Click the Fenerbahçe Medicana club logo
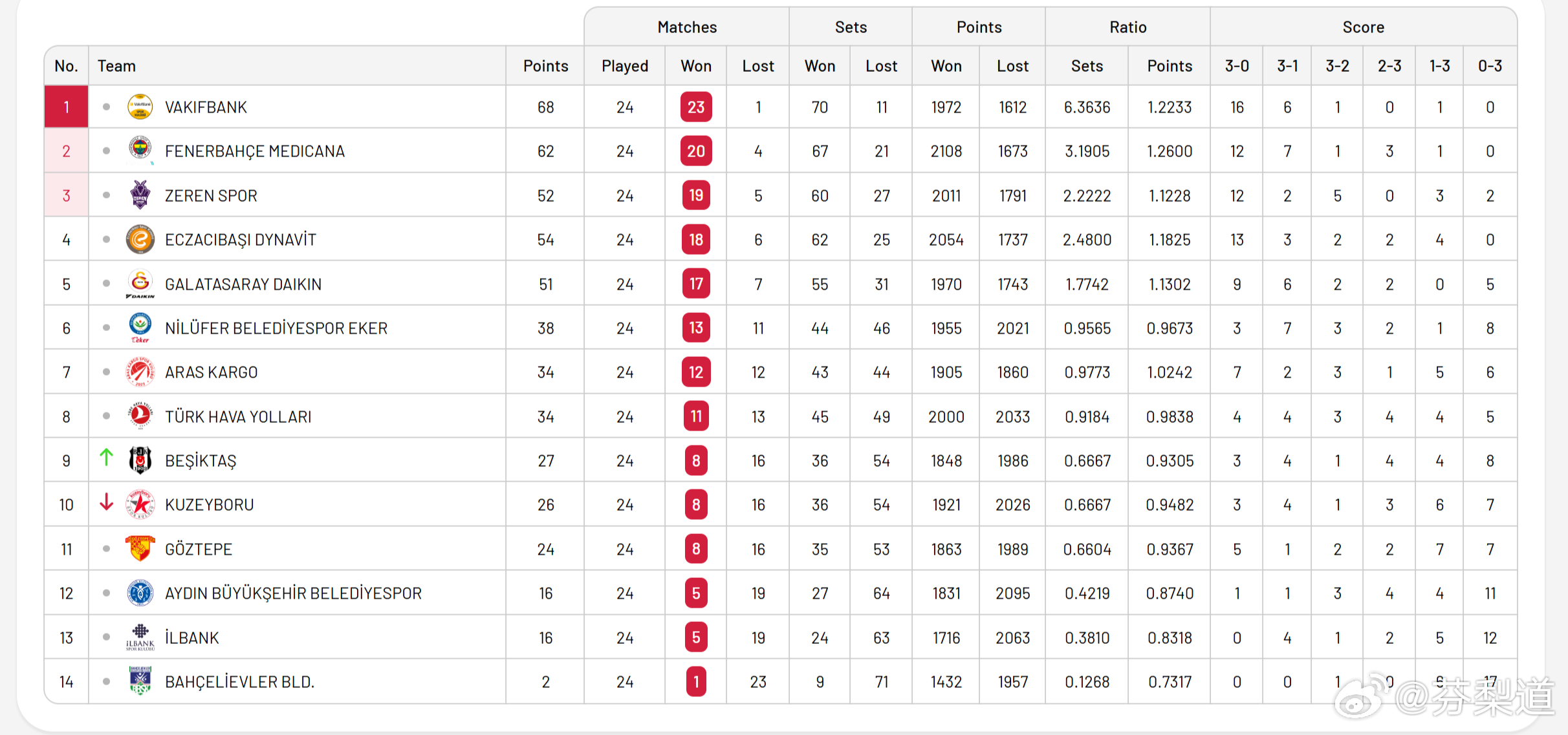The height and width of the screenshot is (735, 1568). point(140,150)
